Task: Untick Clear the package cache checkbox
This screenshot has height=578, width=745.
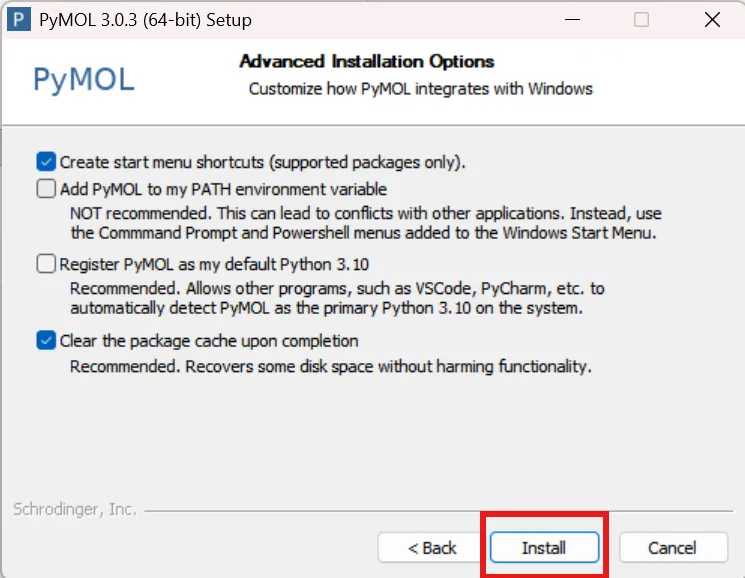Action: click(x=46, y=341)
